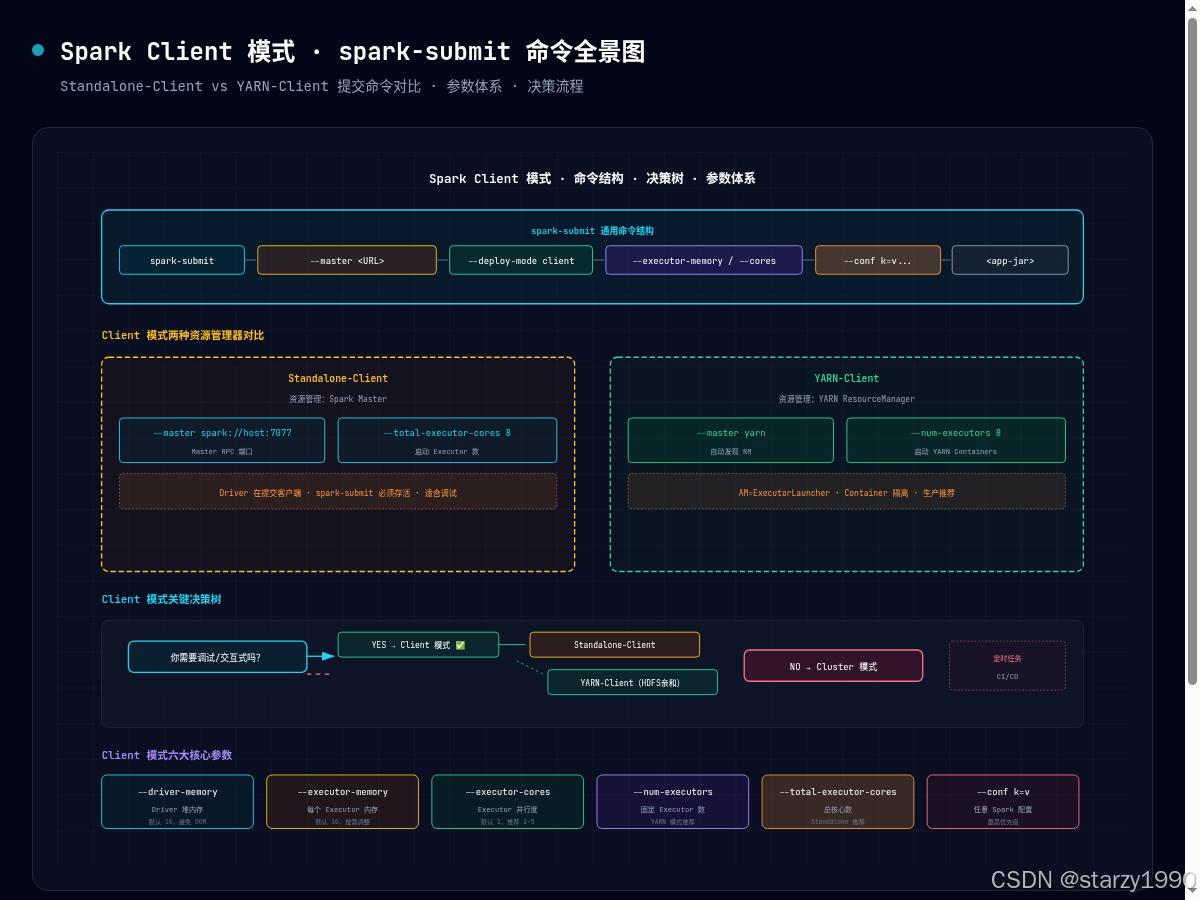Select the '--total-executor-cores' parameter card
This screenshot has height=900, width=1200.
pyautogui.click(x=838, y=802)
